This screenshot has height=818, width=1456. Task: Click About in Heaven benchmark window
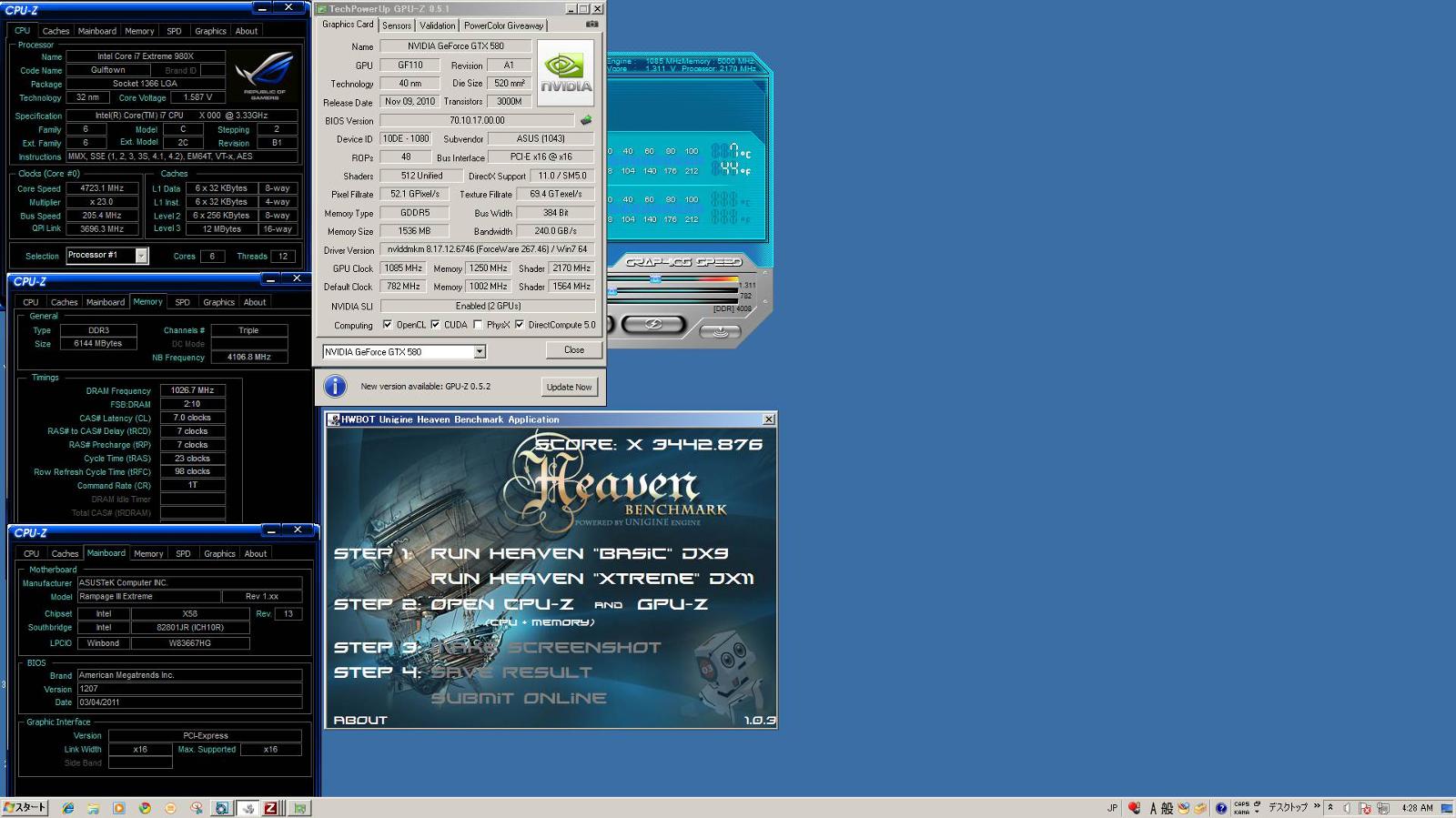(360, 720)
